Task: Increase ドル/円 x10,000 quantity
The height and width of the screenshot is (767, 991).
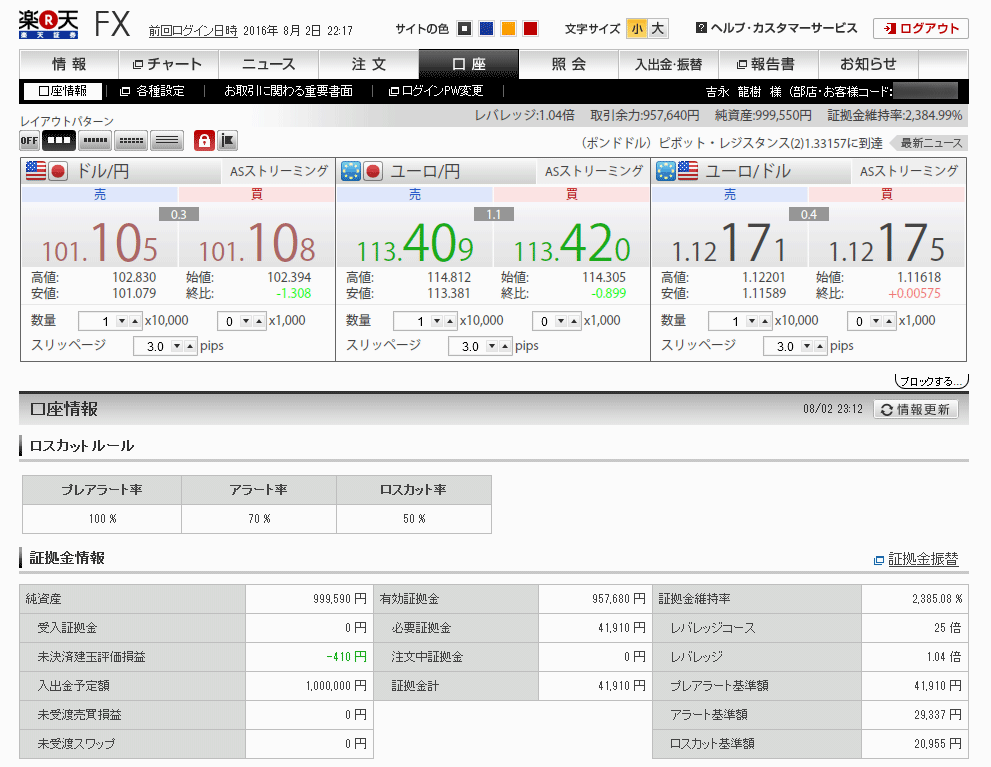Action: (135, 322)
